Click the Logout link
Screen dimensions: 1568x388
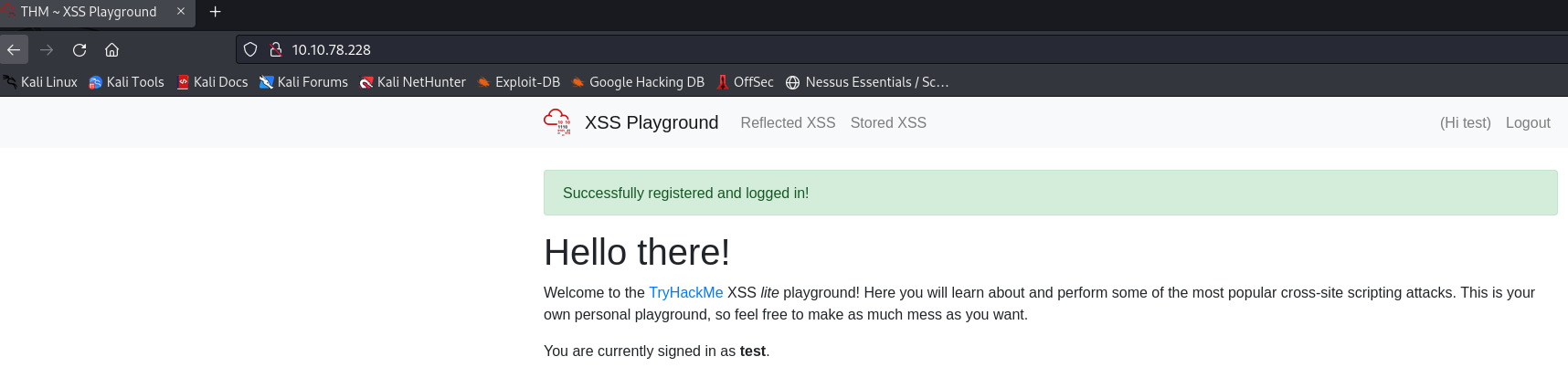tap(1528, 122)
